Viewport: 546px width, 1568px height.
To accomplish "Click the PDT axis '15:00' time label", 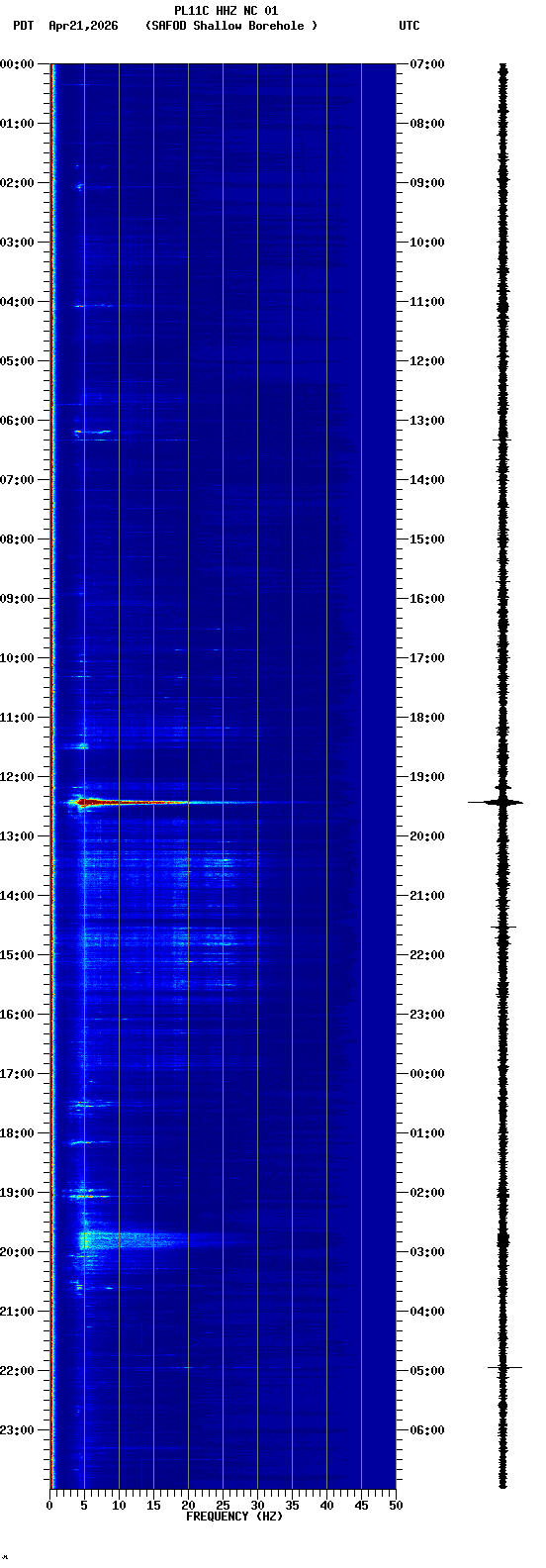I will [x=18, y=955].
